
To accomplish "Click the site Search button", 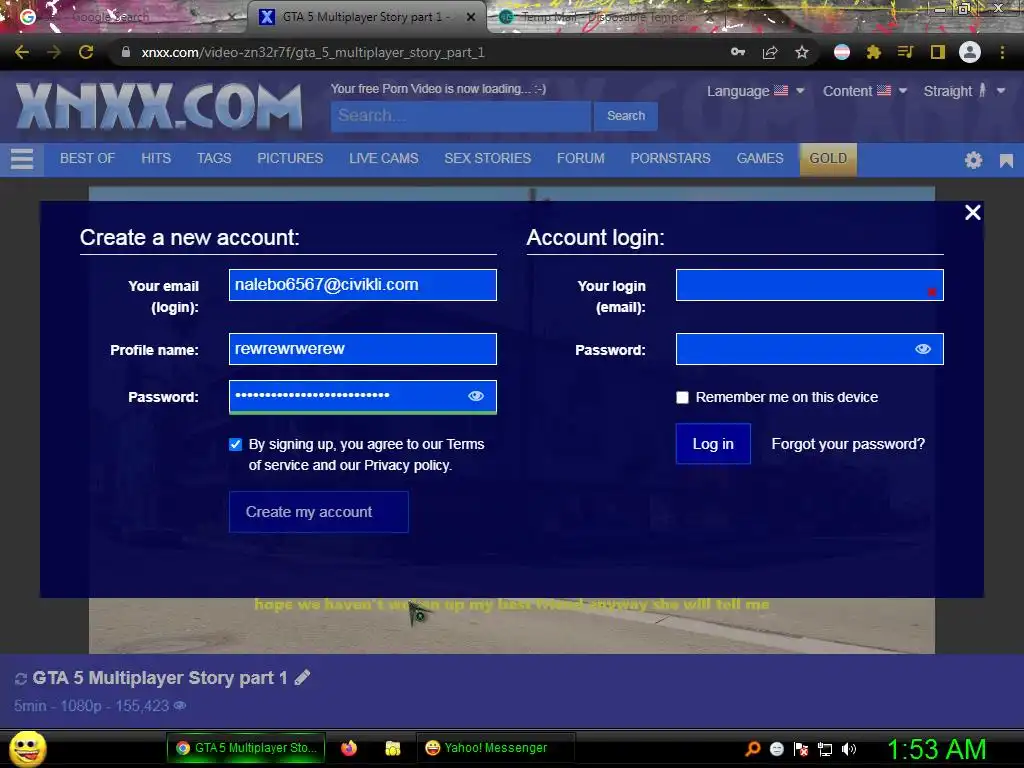I will [626, 116].
